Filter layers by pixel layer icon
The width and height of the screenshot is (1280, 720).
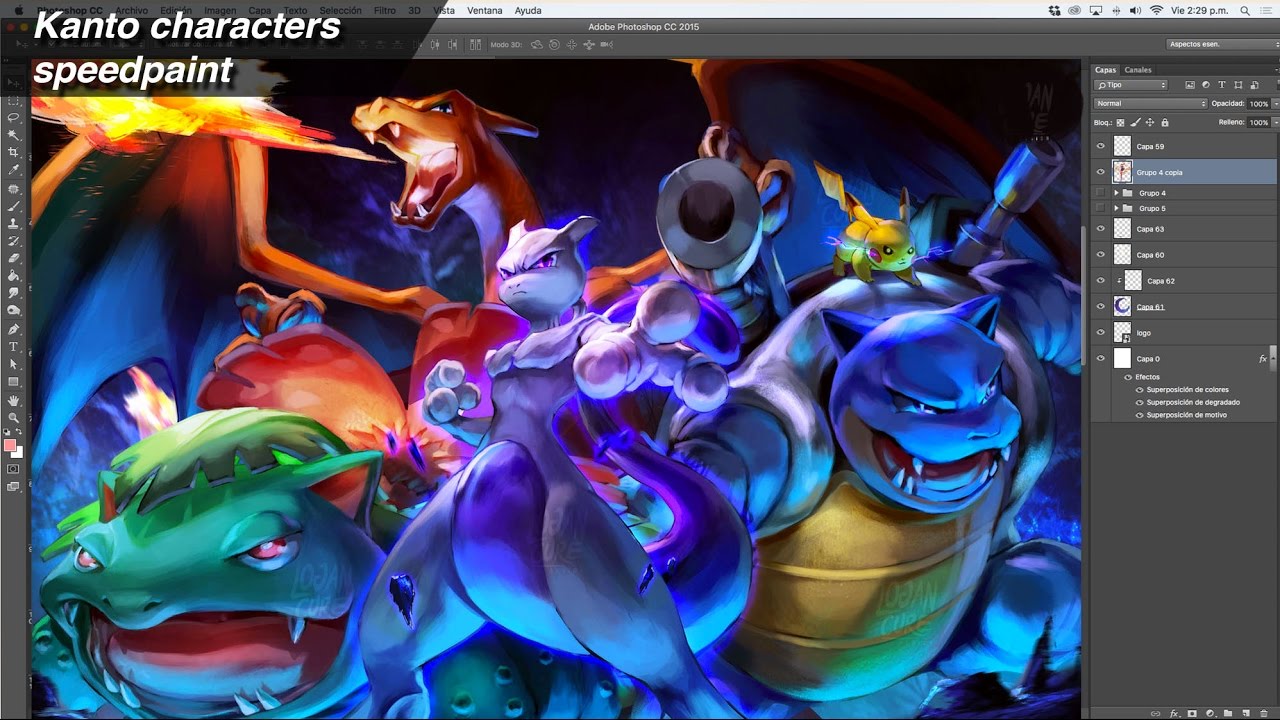click(x=1190, y=85)
